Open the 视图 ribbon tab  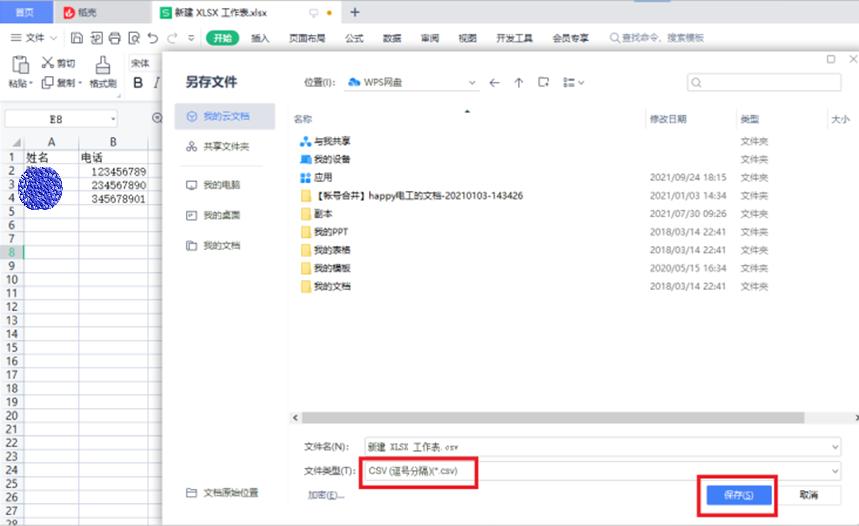coord(467,38)
